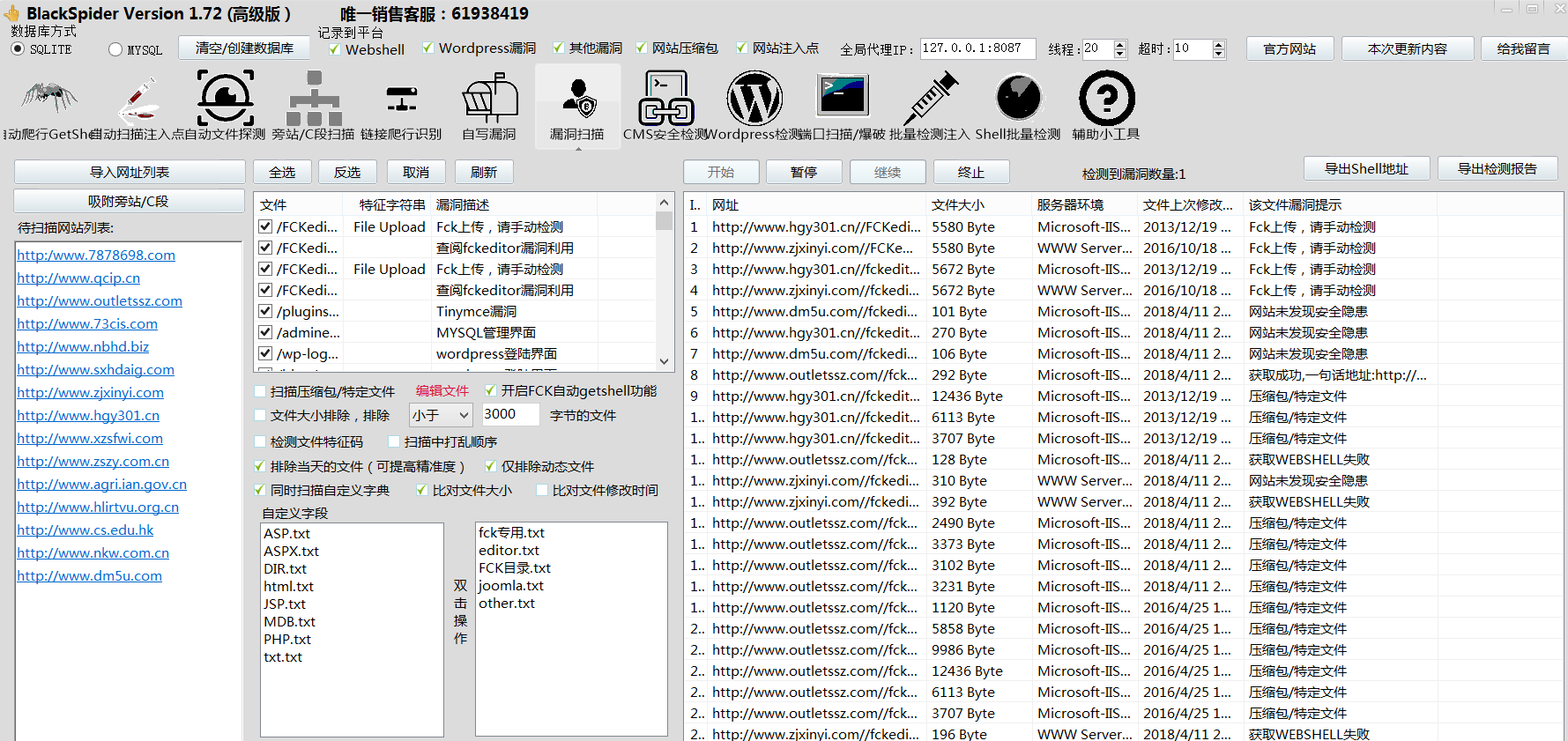Open the 旁站/C段扫描 network tool
The height and width of the screenshot is (741, 1568).
click(x=313, y=107)
